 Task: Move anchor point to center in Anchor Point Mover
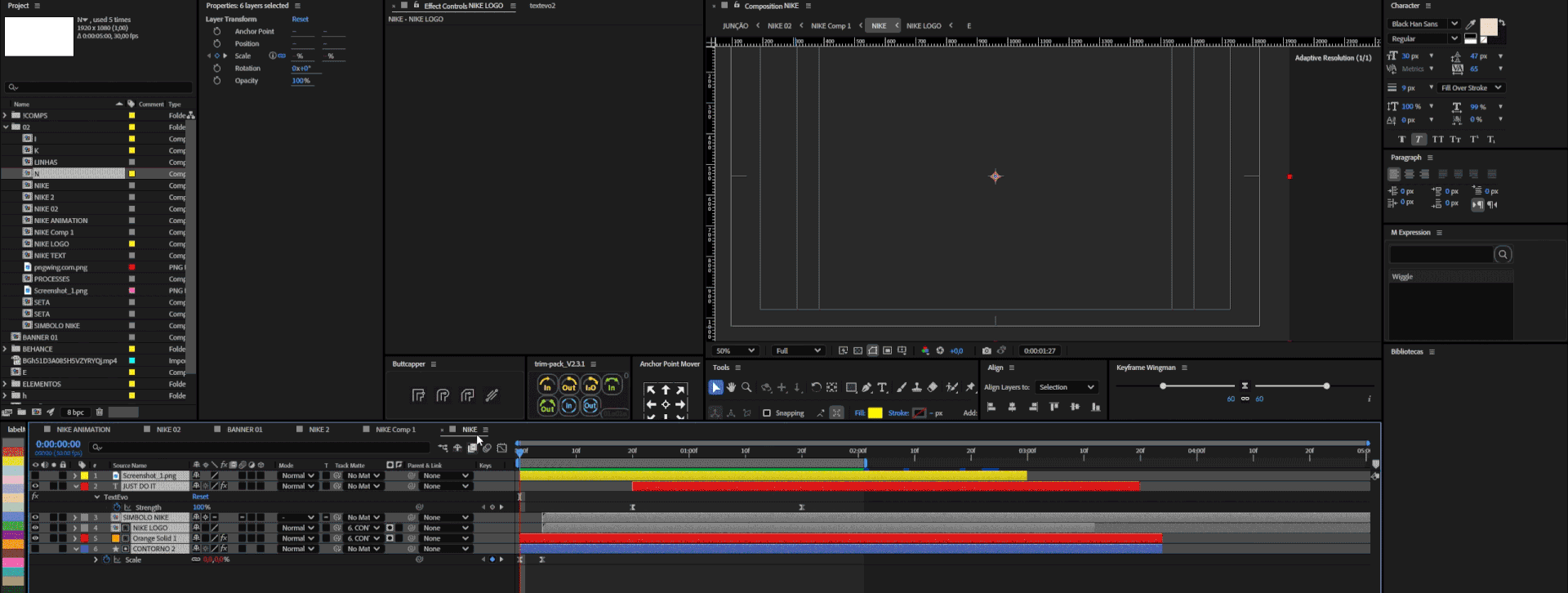click(x=666, y=404)
